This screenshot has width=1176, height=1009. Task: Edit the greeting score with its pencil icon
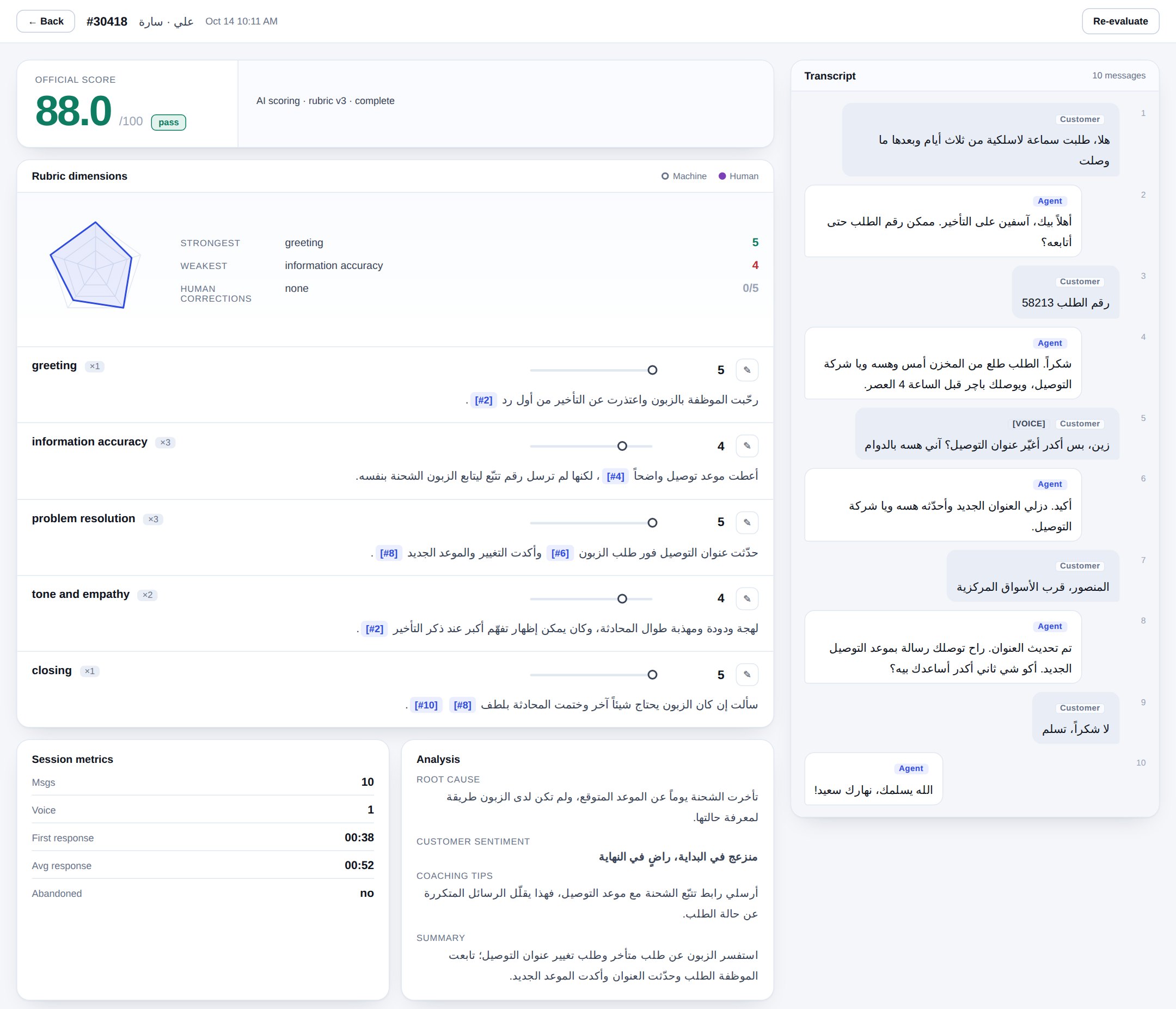point(747,370)
